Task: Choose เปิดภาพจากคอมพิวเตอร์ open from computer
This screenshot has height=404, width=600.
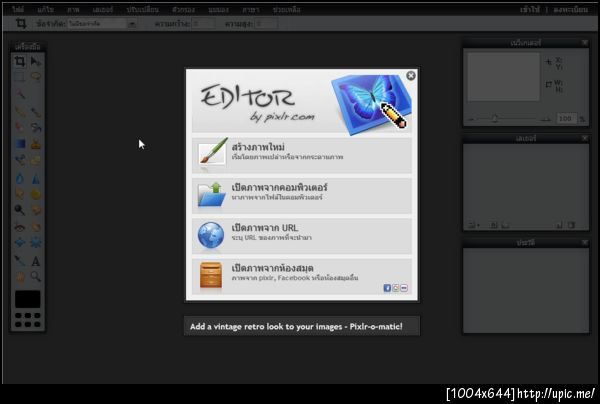Action: (x=302, y=195)
